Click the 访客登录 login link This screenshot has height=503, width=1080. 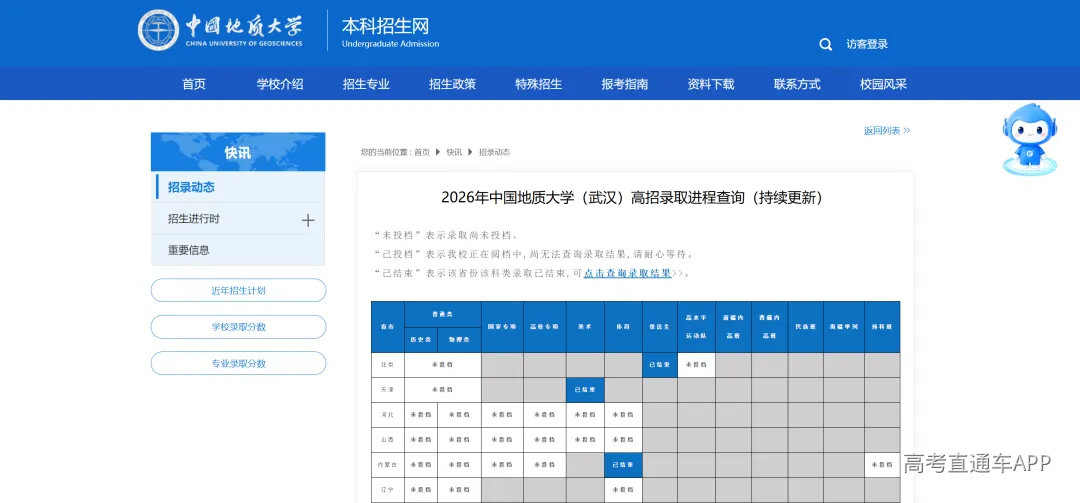point(867,44)
